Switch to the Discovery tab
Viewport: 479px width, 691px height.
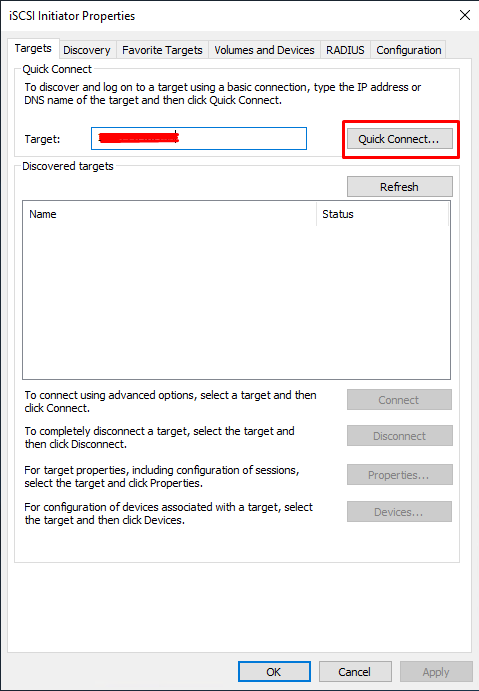[87, 50]
